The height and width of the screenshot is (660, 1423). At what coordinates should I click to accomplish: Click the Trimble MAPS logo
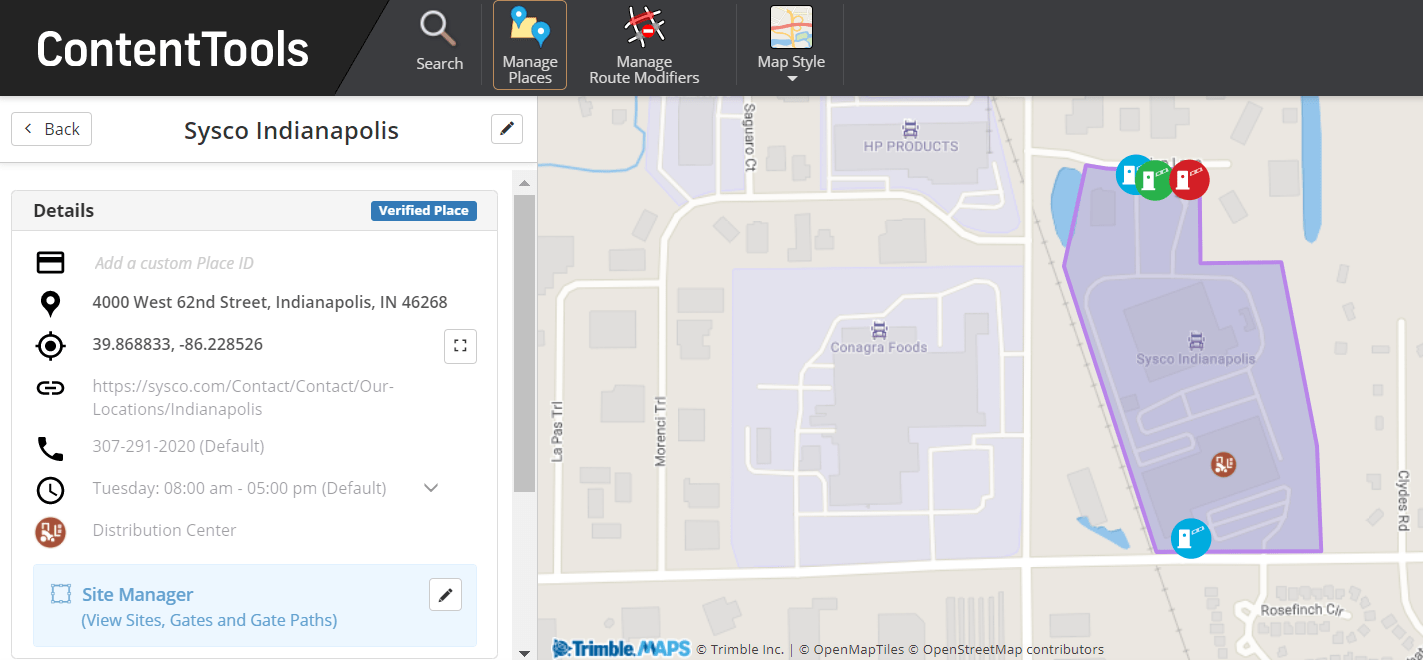[x=621, y=649]
